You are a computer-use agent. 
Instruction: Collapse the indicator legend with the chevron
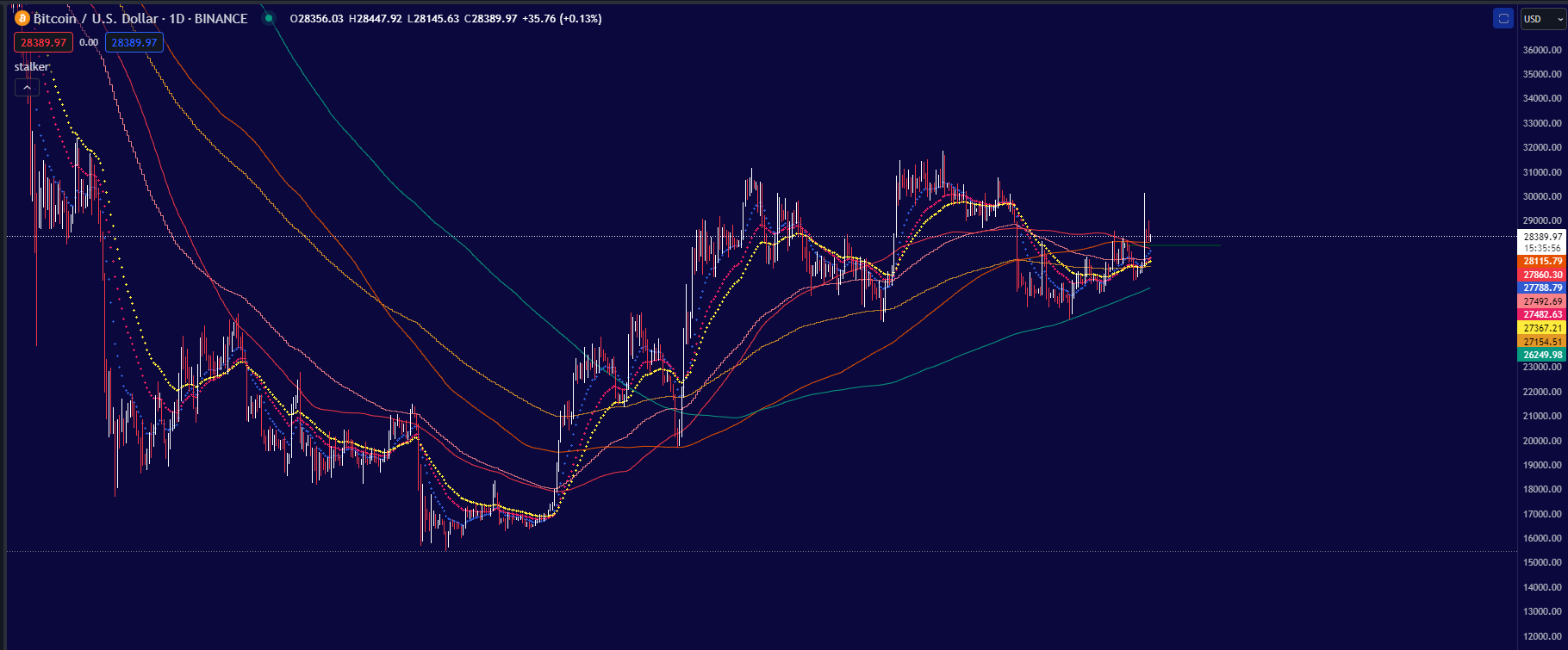[x=27, y=88]
